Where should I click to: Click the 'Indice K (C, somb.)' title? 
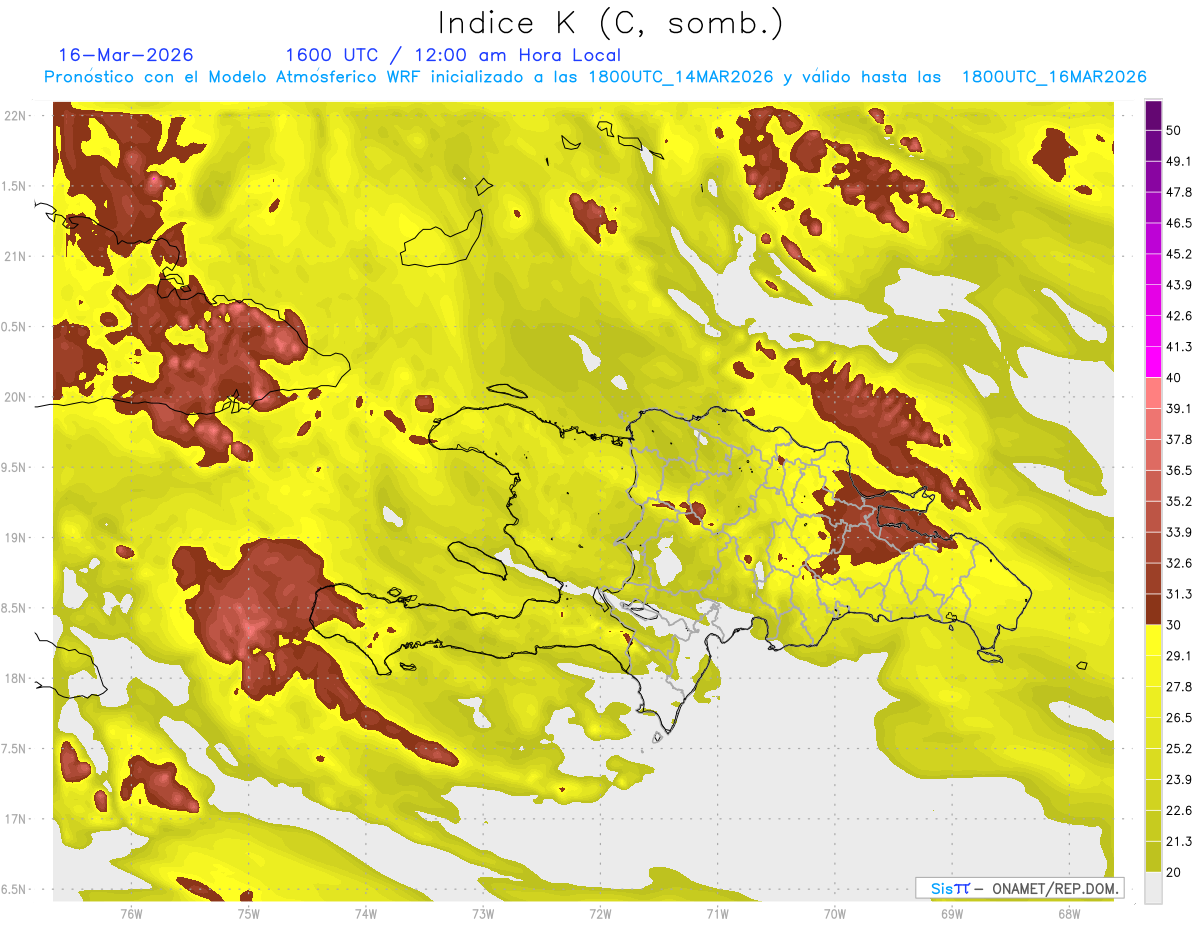pyautogui.click(x=611, y=23)
